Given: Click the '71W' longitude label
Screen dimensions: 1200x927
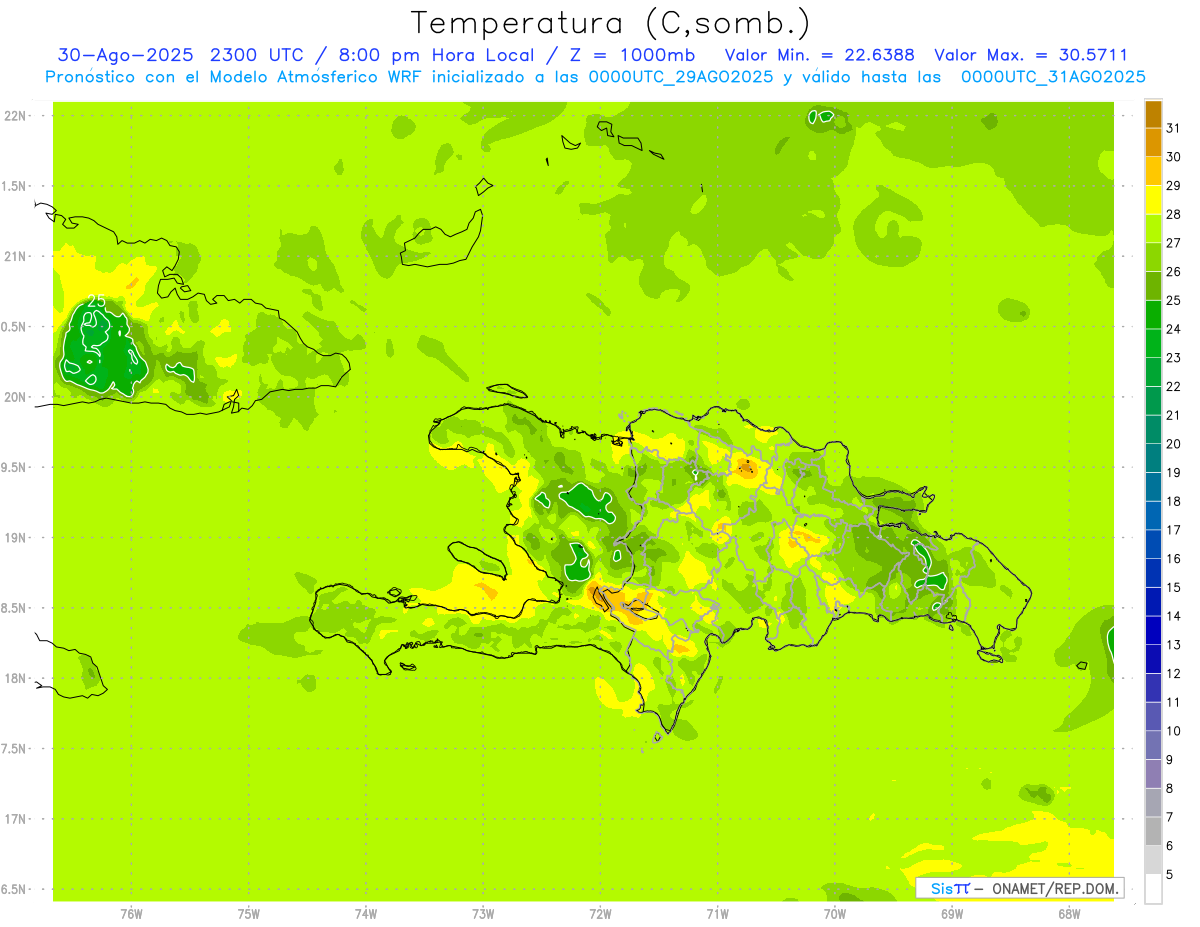Looking at the screenshot, I should 717,913.
